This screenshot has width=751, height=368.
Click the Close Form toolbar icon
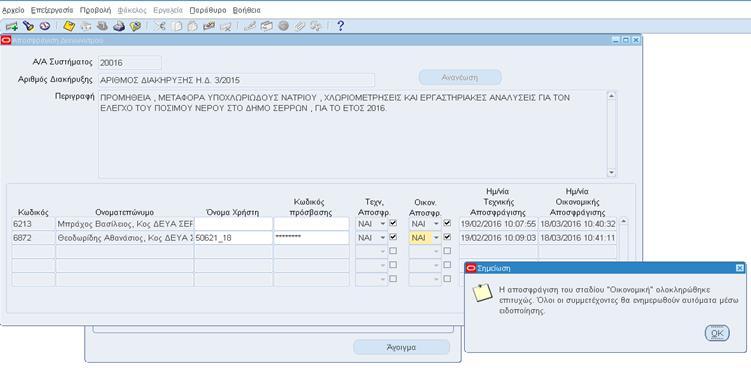(135, 26)
